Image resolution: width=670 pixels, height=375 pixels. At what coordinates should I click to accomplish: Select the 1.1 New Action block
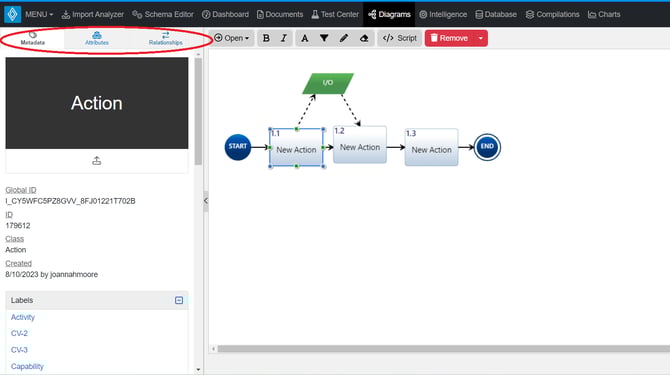pos(297,147)
